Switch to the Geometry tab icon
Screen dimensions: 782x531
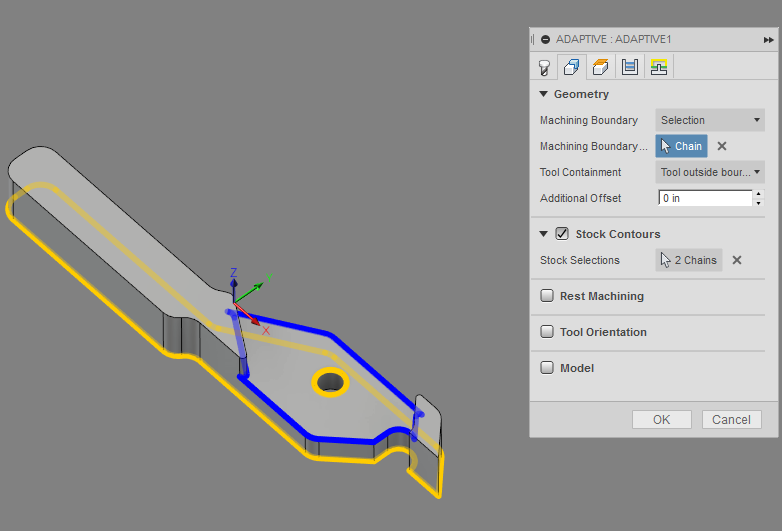click(x=571, y=67)
